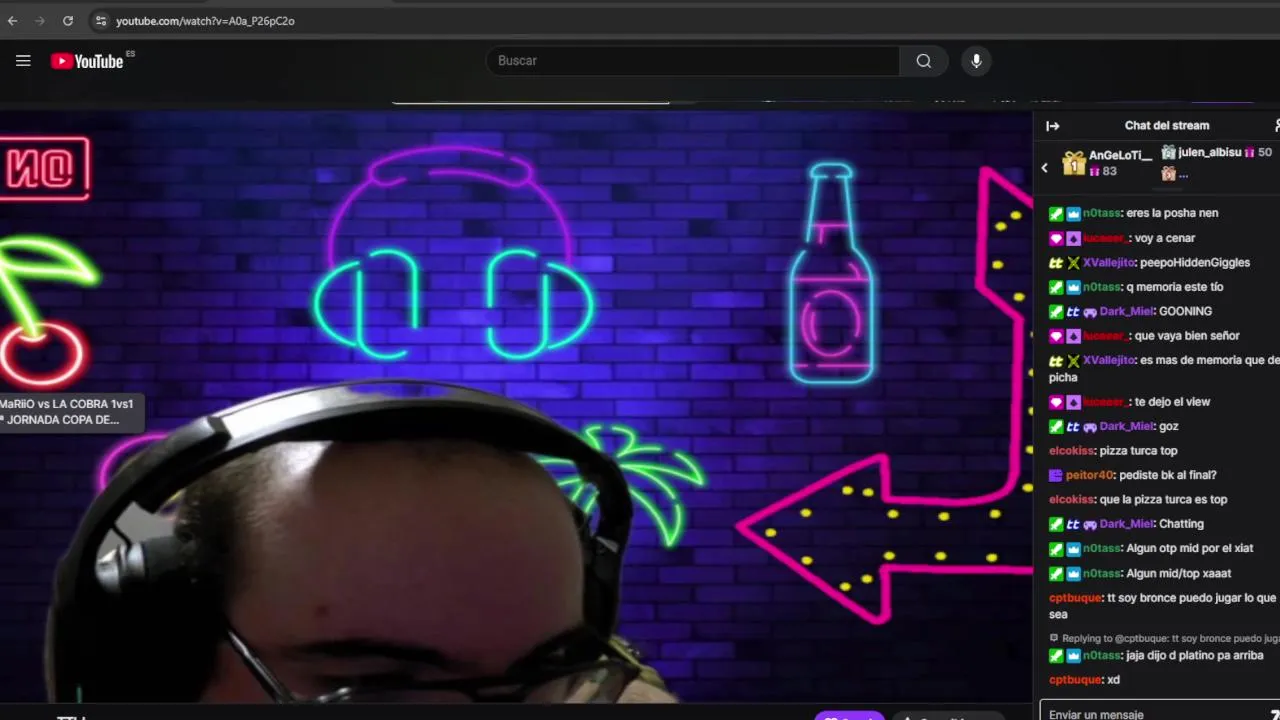Expand gift leaderboard with left chevron
The width and height of the screenshot is (1280, 720).
pyautogui.click(x=1045, y=168)
